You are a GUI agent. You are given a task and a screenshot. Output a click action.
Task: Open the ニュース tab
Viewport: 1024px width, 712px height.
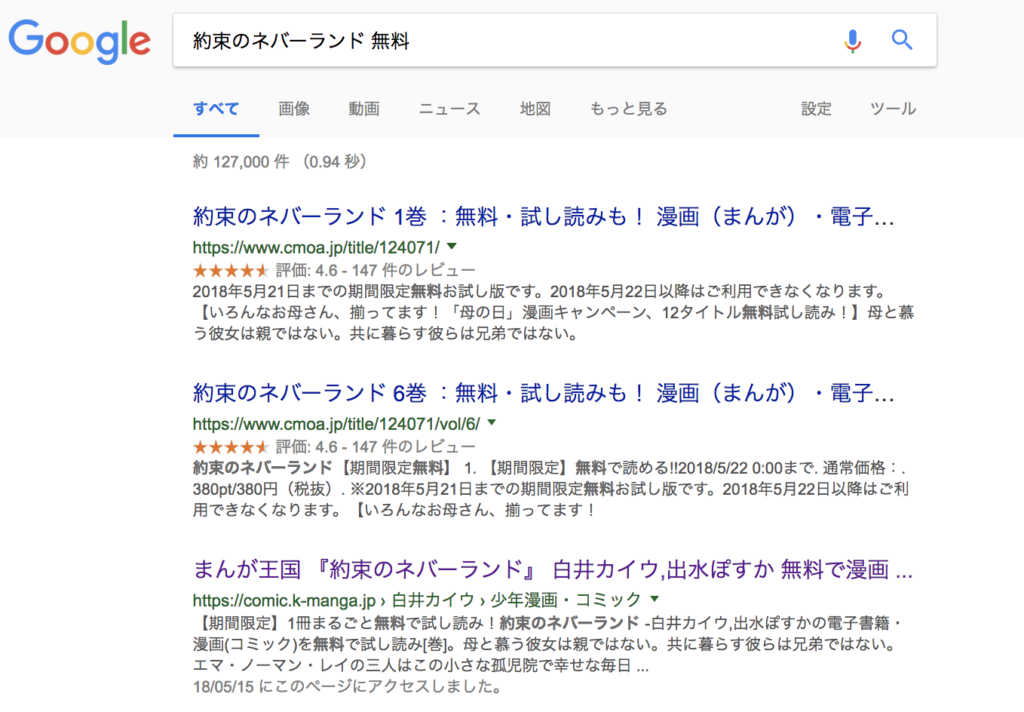[449, 108]
